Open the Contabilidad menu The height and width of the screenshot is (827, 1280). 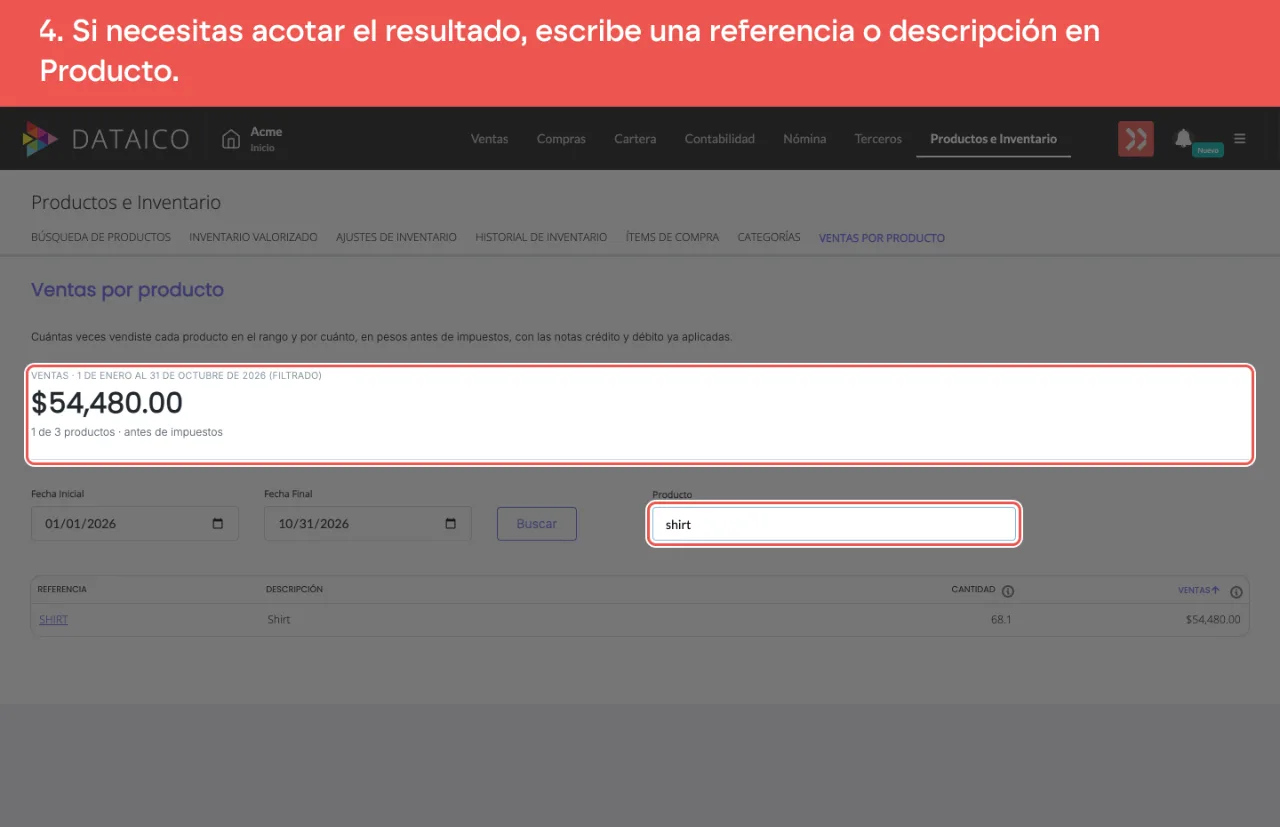(720, 139)
